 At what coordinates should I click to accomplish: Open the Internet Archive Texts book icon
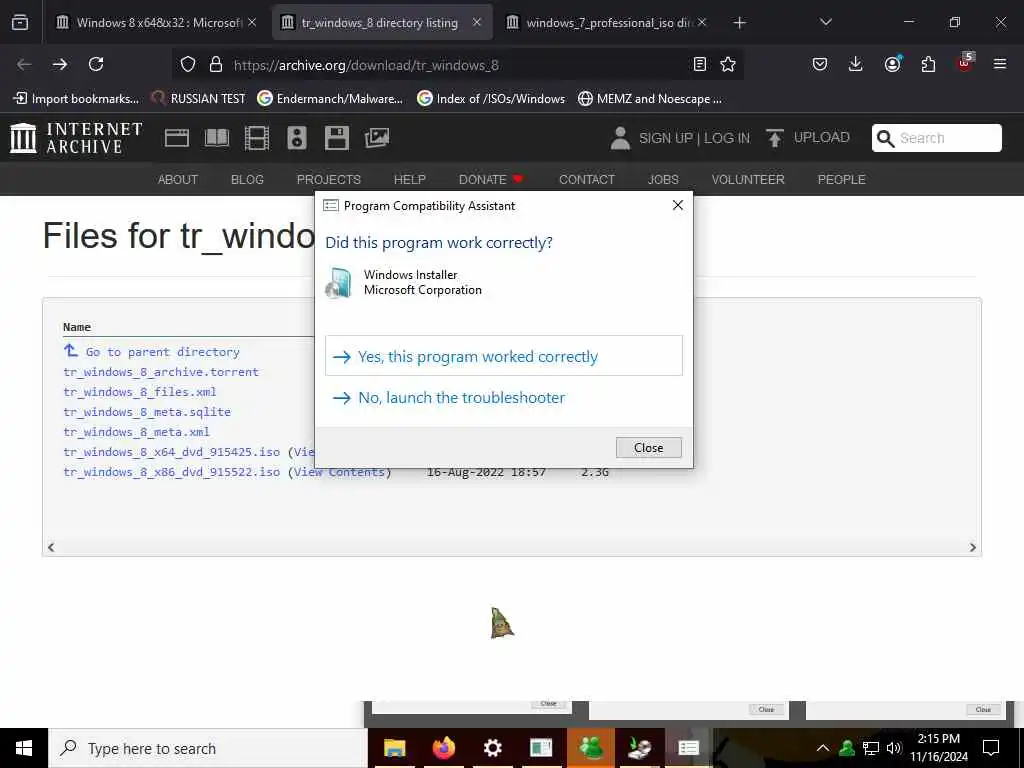point(217,138)
